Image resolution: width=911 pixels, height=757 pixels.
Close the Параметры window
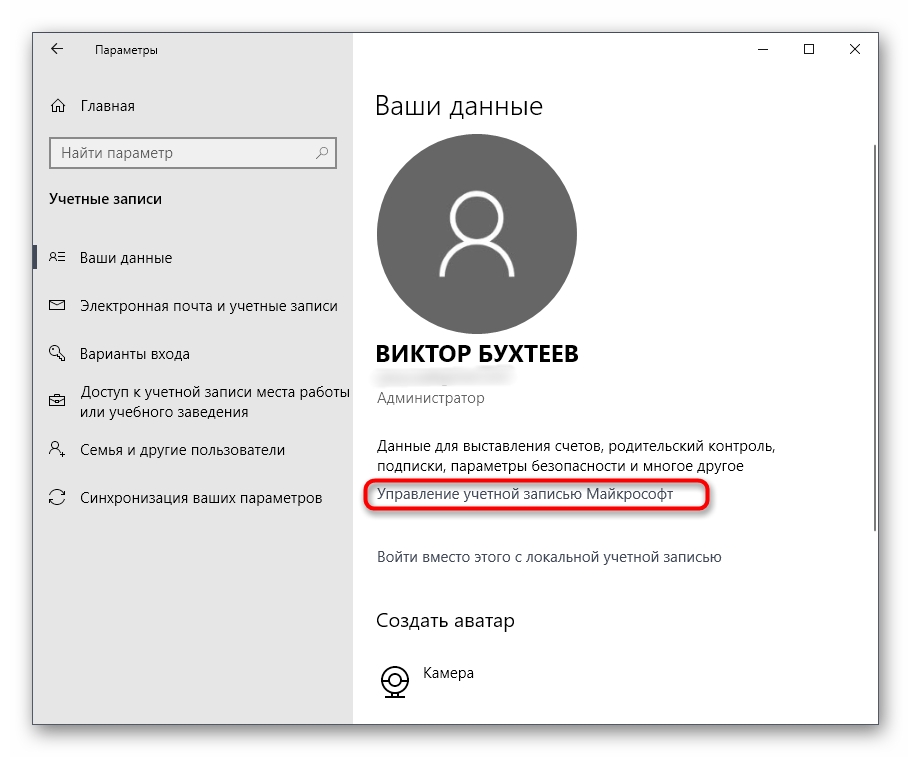pyautogui.click(x=855, y=49)
